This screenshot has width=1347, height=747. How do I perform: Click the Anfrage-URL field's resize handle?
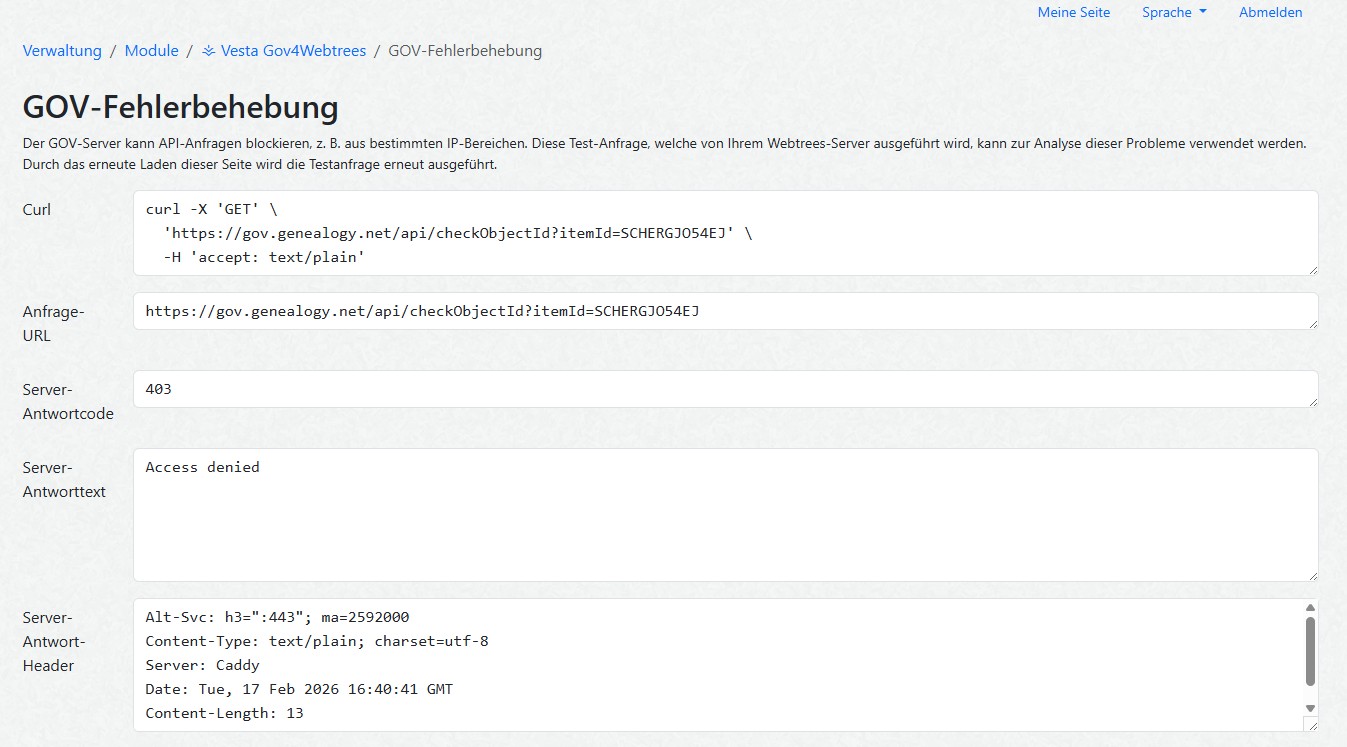click(1312, 323)
